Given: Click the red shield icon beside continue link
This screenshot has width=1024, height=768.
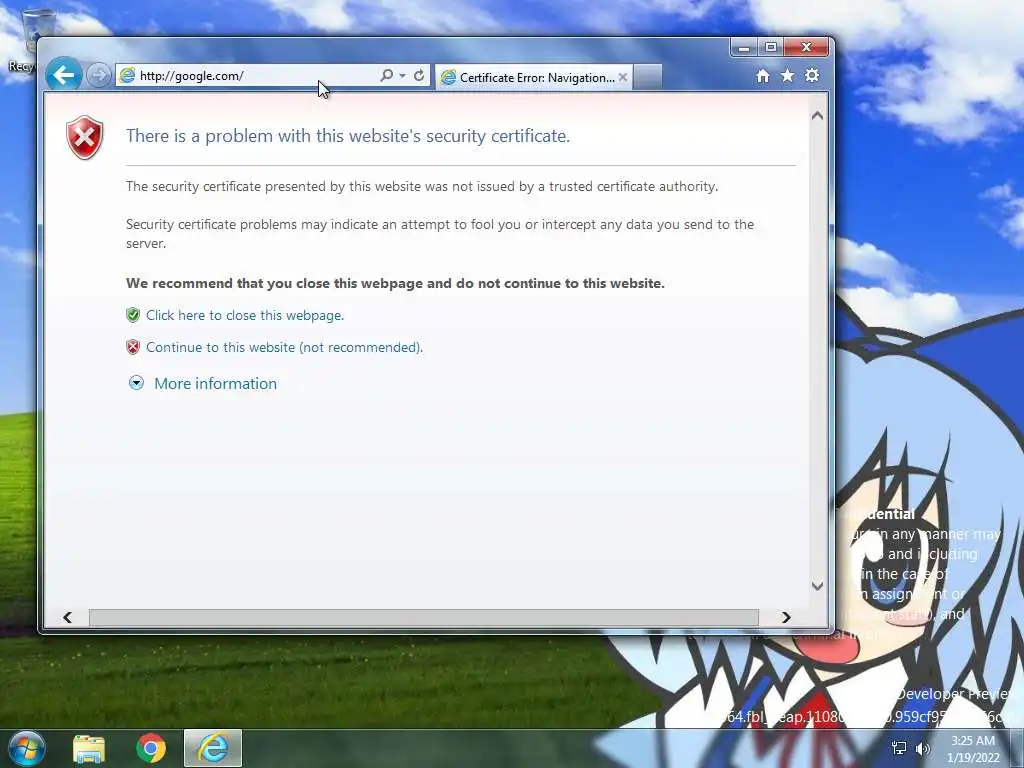Looking at the screenshot, I should 133,347.
